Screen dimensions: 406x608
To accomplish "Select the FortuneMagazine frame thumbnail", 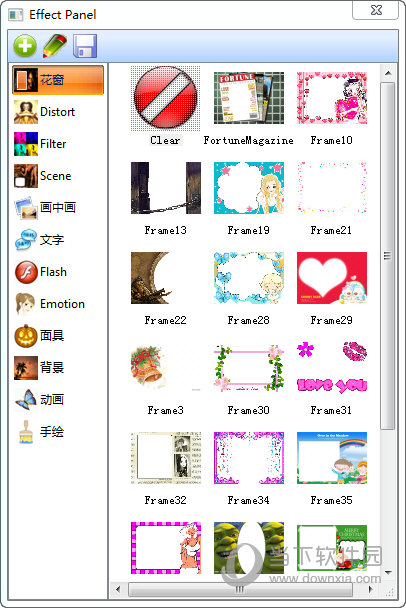I will point(249,98).
